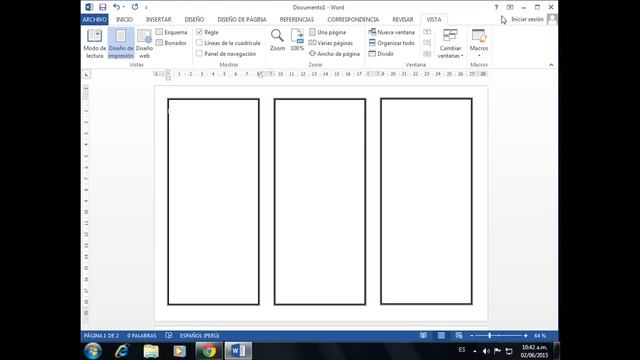Click Web Layout icon in status bar
This screenshot has height=360, width=640.
[459, 336]
